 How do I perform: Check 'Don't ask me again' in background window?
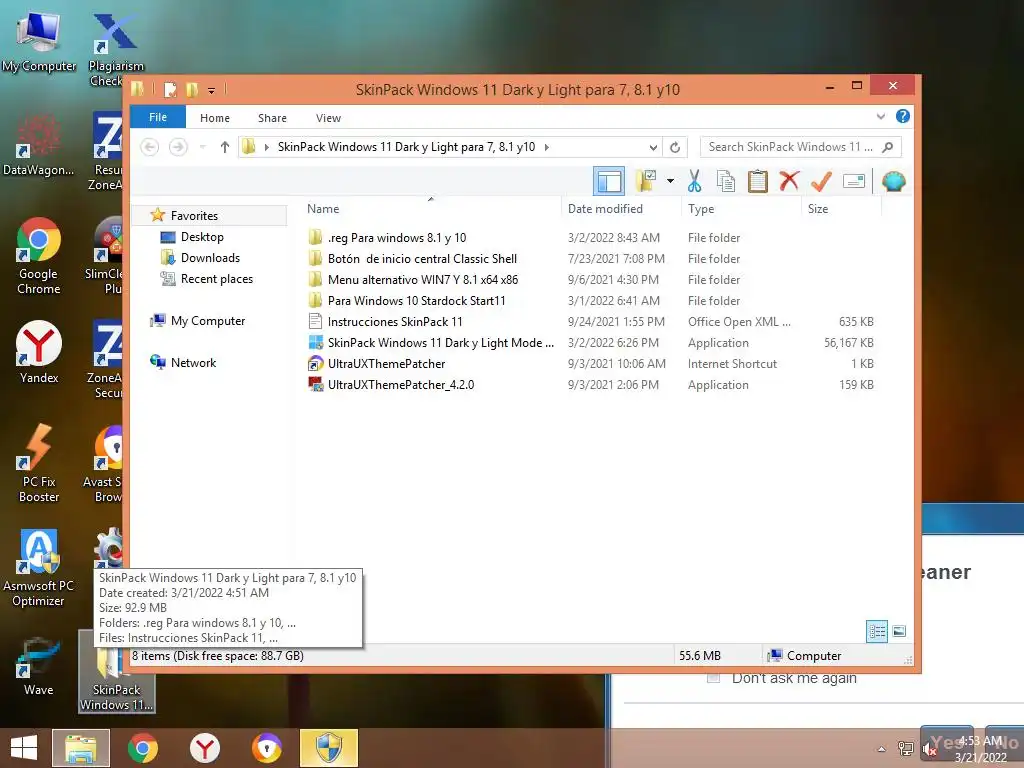(713, 678)
